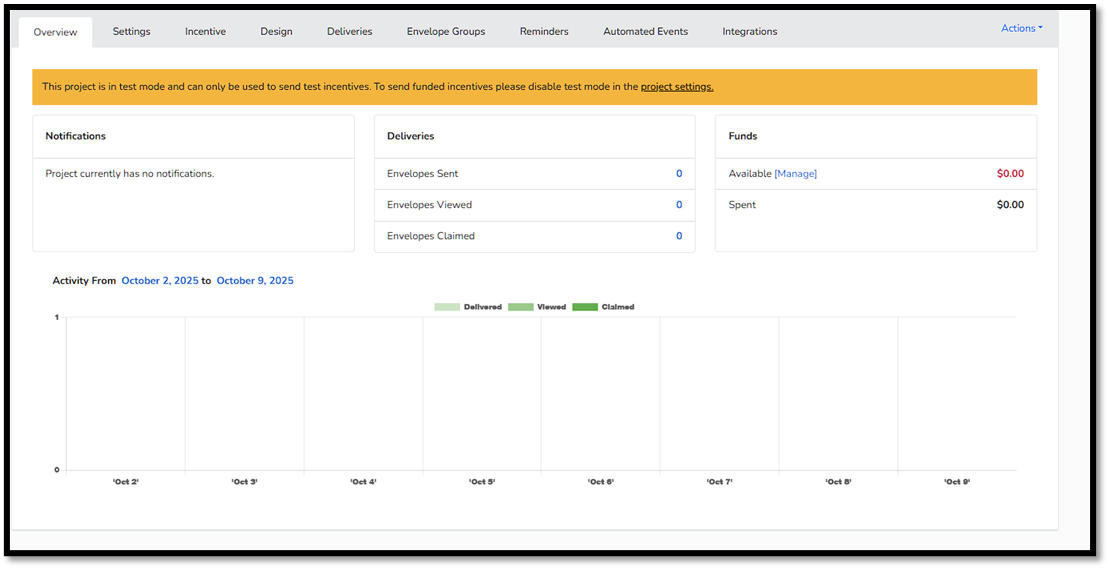The width and height of the screenshot is (1109, 569).
Task: Click the Notifications card heading
Action: (76, 136)
